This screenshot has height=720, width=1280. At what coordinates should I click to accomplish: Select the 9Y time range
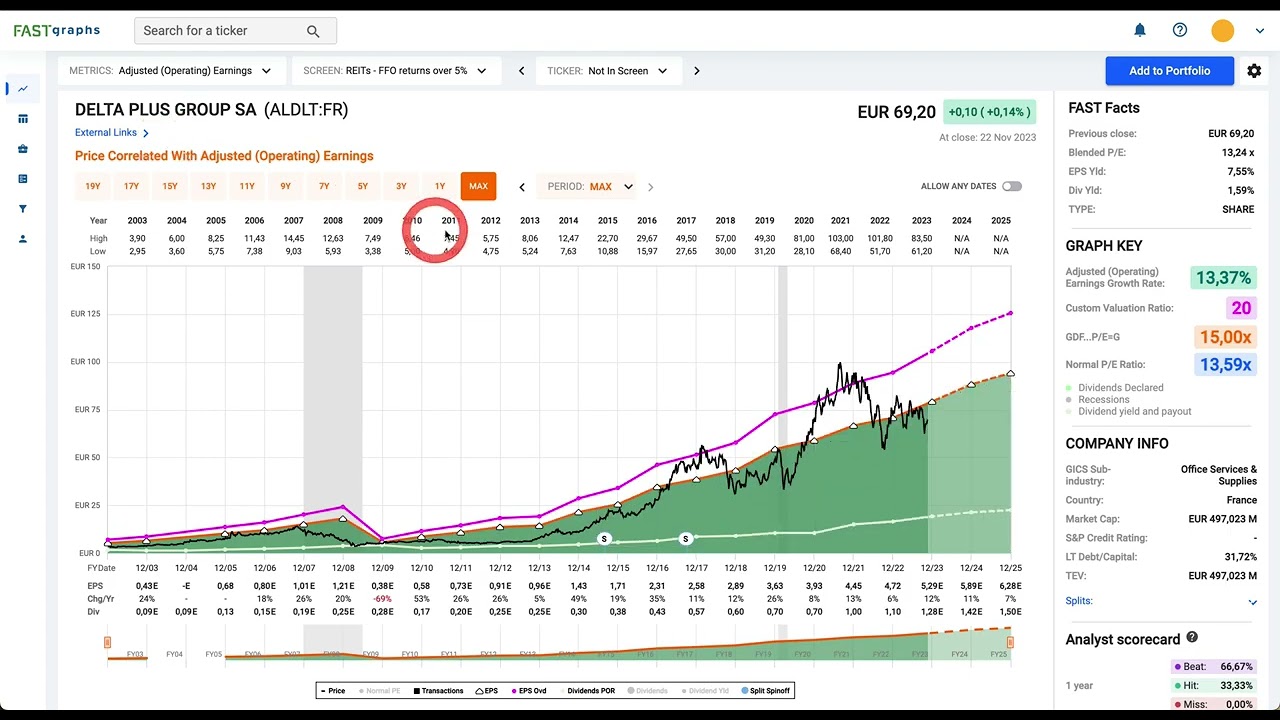286,186
